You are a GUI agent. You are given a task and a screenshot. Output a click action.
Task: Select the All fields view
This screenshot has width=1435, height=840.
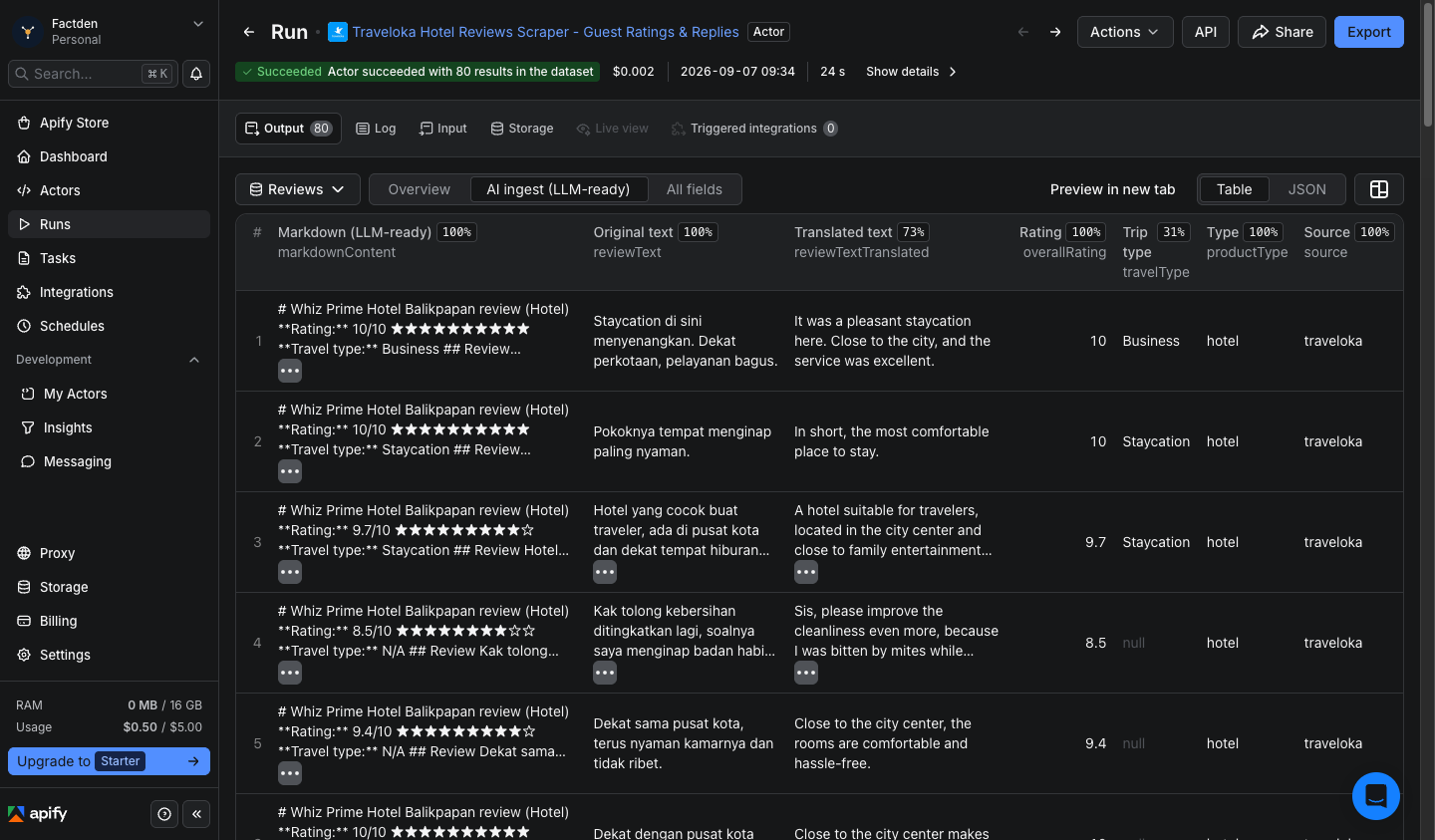click(x=695, y=189)
